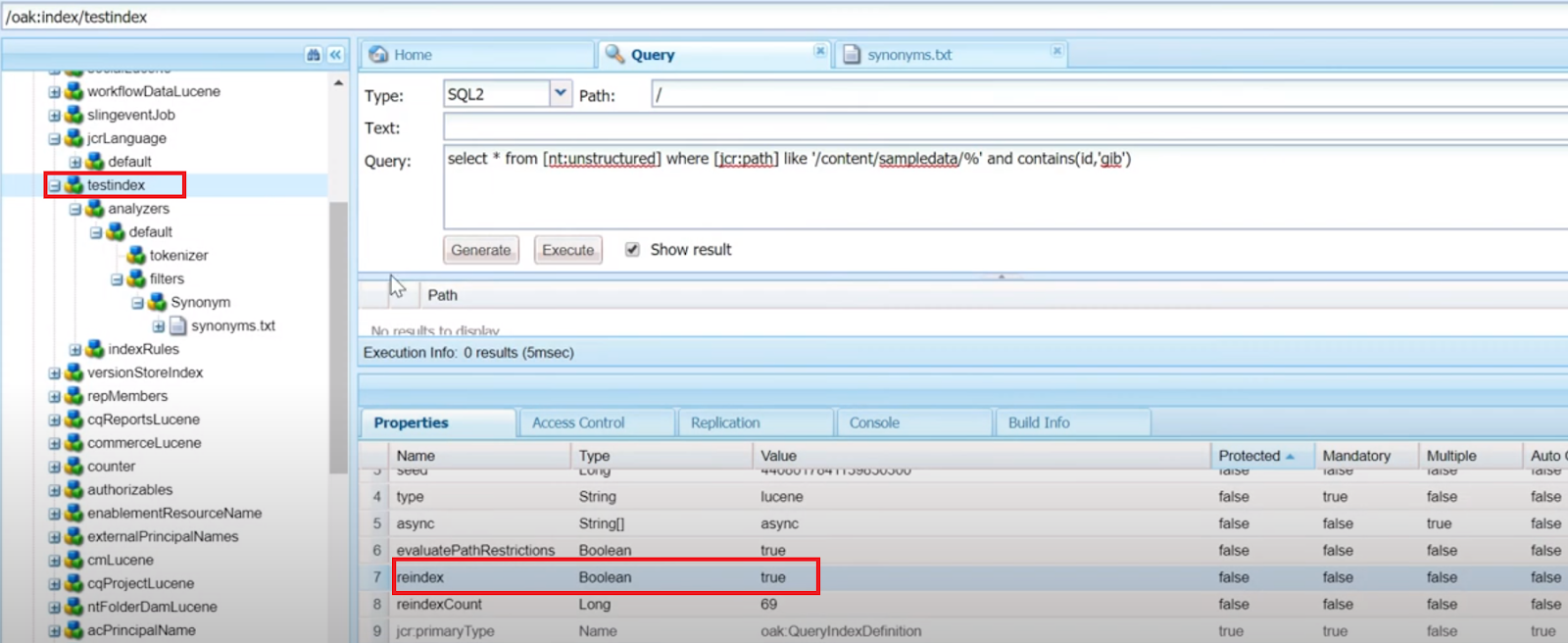Click the cqReportsLucene node icon
1568x643 pixels.
pos(73,420)
